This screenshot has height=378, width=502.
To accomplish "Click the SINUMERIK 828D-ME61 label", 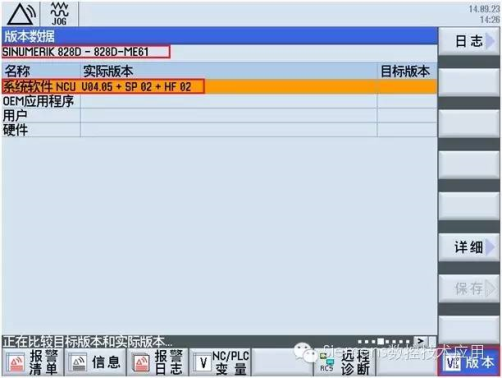I will (76, 52).
